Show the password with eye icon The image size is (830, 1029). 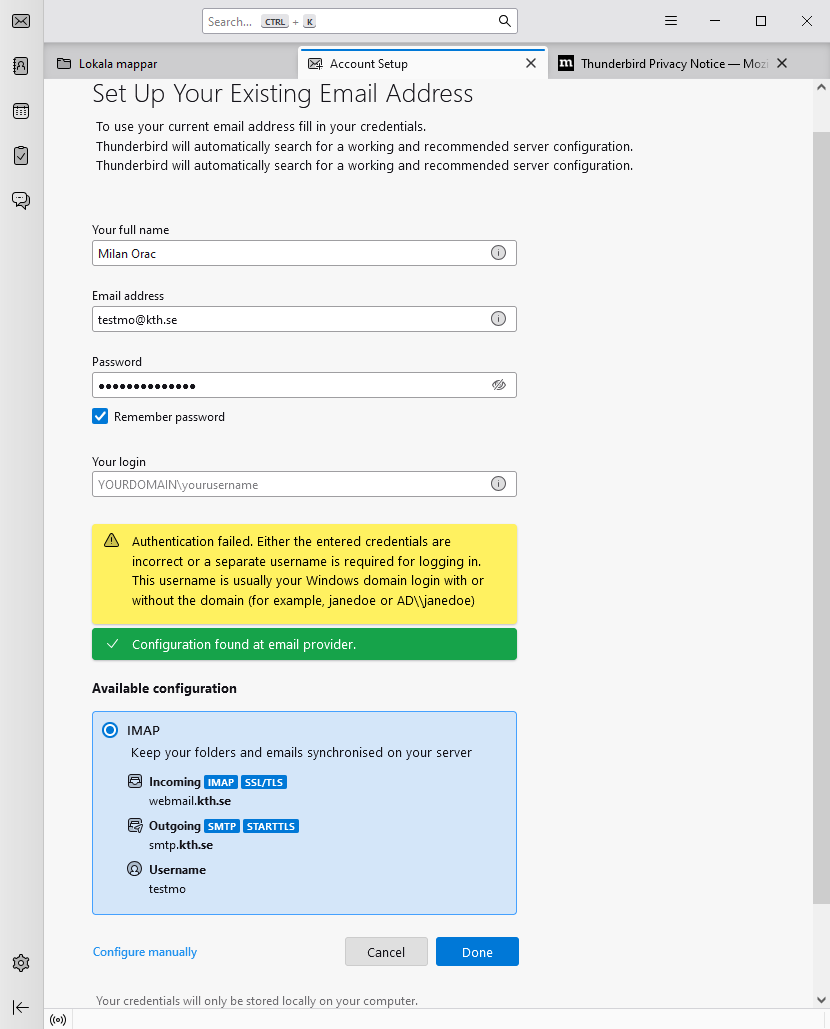(x=498, y=385)
